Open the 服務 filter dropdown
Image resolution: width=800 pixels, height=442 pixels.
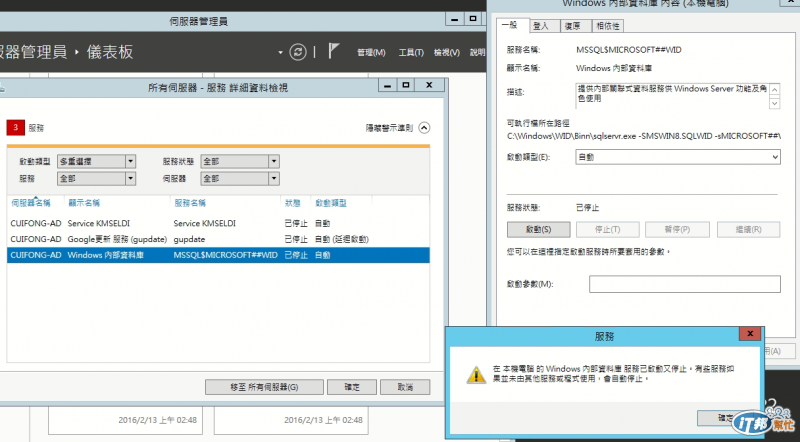96,179
